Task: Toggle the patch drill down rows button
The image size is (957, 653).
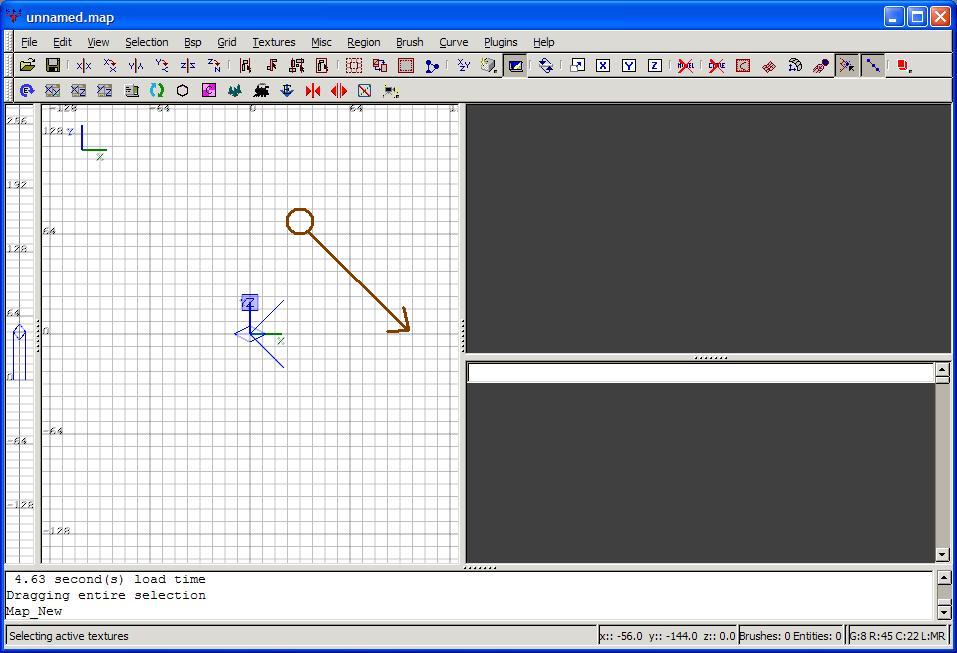Action: [873, 65]
